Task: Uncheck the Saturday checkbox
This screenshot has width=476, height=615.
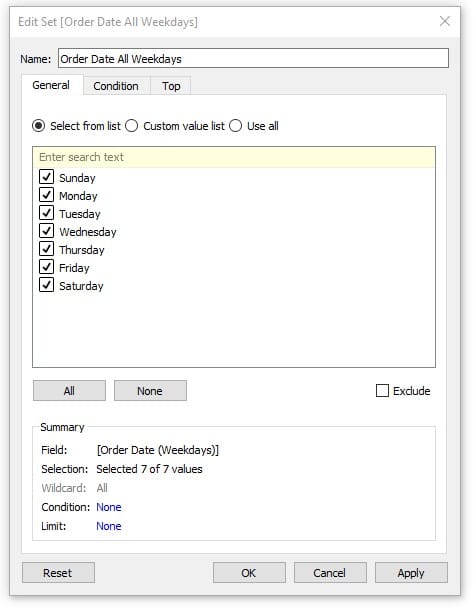Action: (x=46, y=285)
